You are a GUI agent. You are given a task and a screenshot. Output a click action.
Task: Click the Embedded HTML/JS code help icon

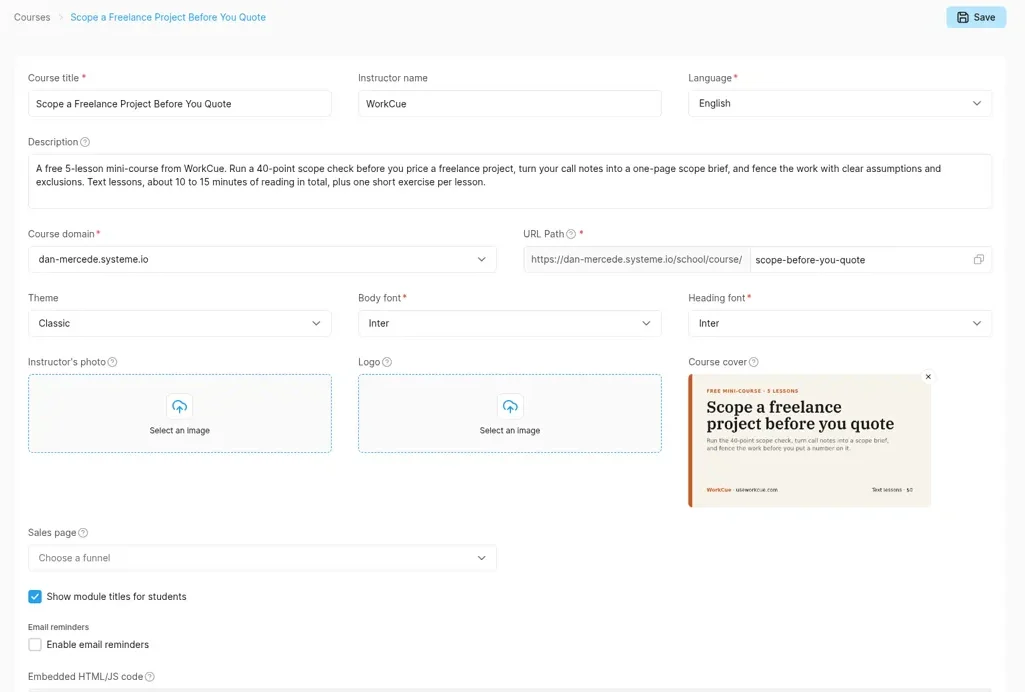point(150,677)
